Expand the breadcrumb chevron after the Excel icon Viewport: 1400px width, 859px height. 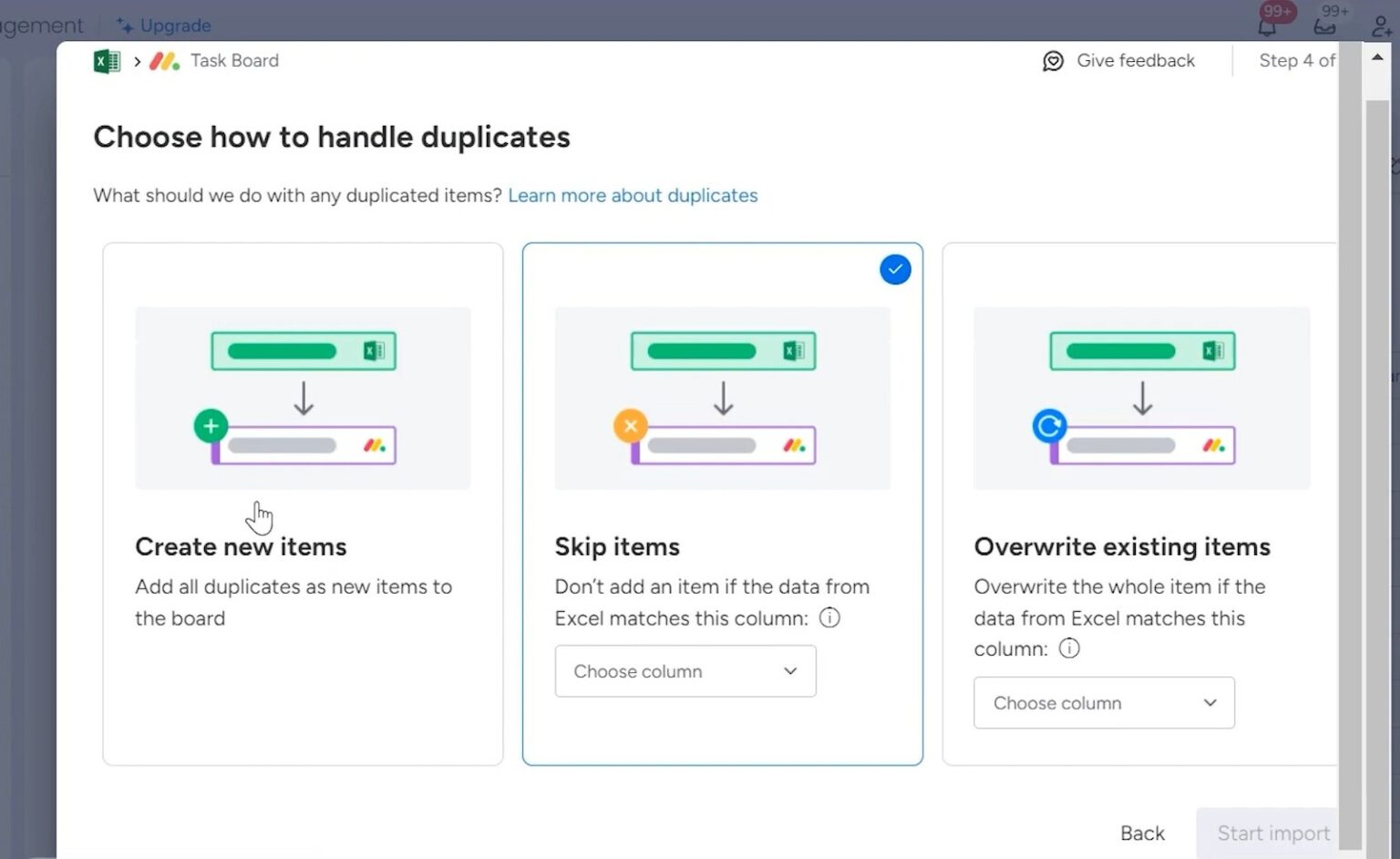pyautogui.click(x=136, y=60)
